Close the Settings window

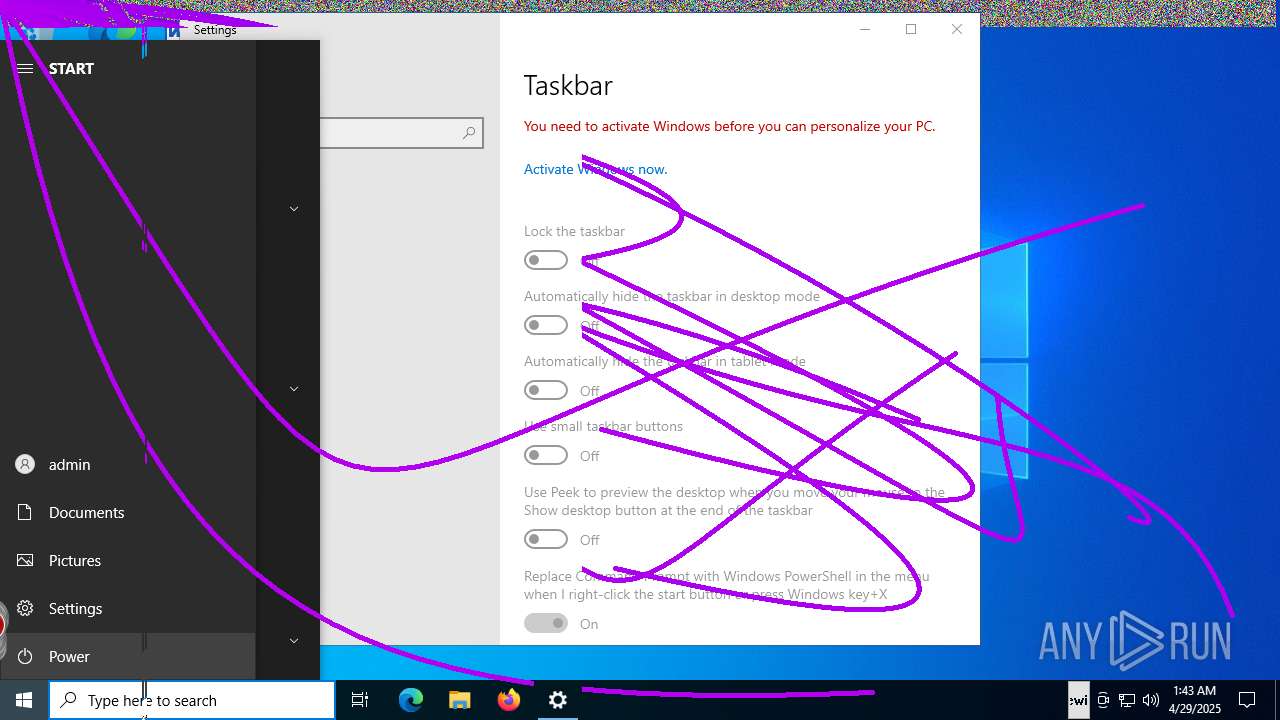coord(957,29)
